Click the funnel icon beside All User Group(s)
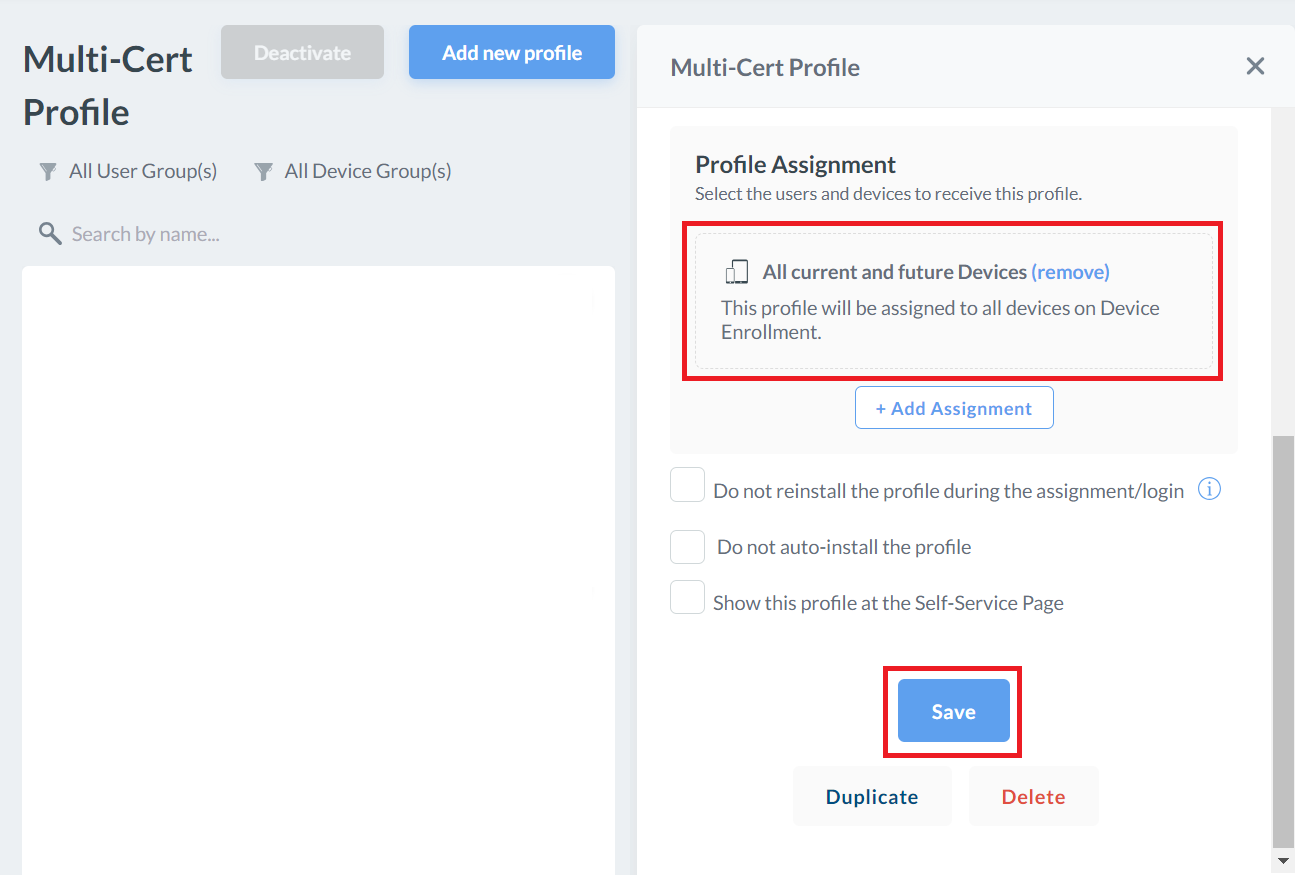The width and height of the screenshot is (1295, 875). click(47, 172)
